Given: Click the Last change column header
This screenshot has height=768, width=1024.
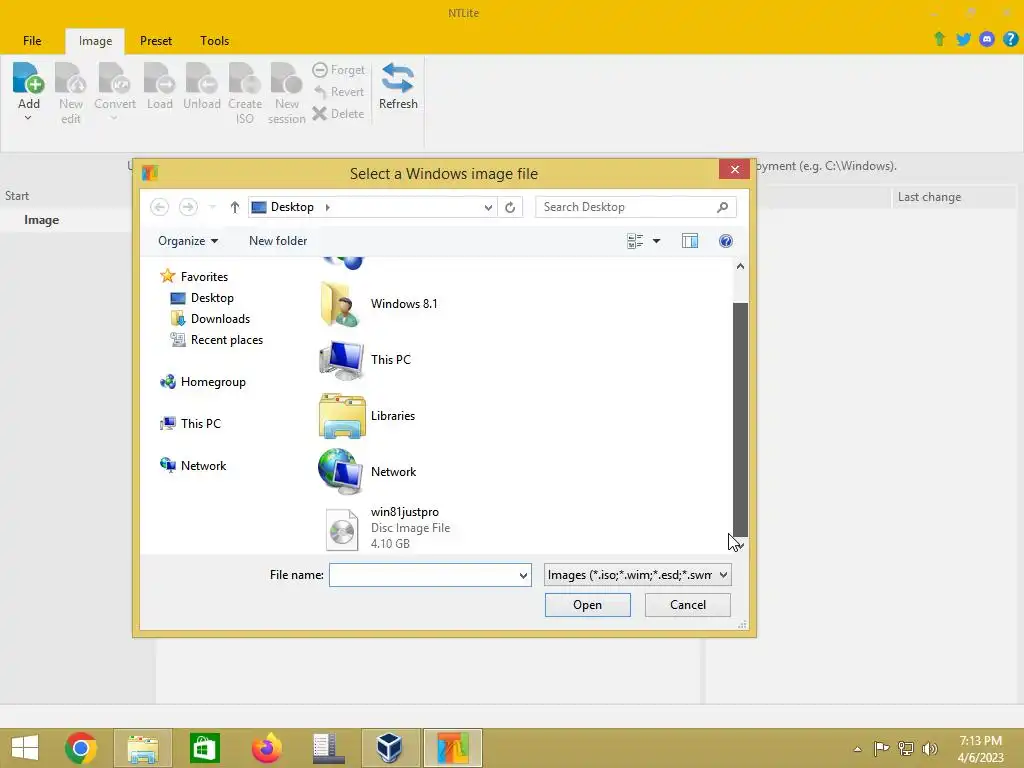Looking at the screenshot, I should click(929, 197).
